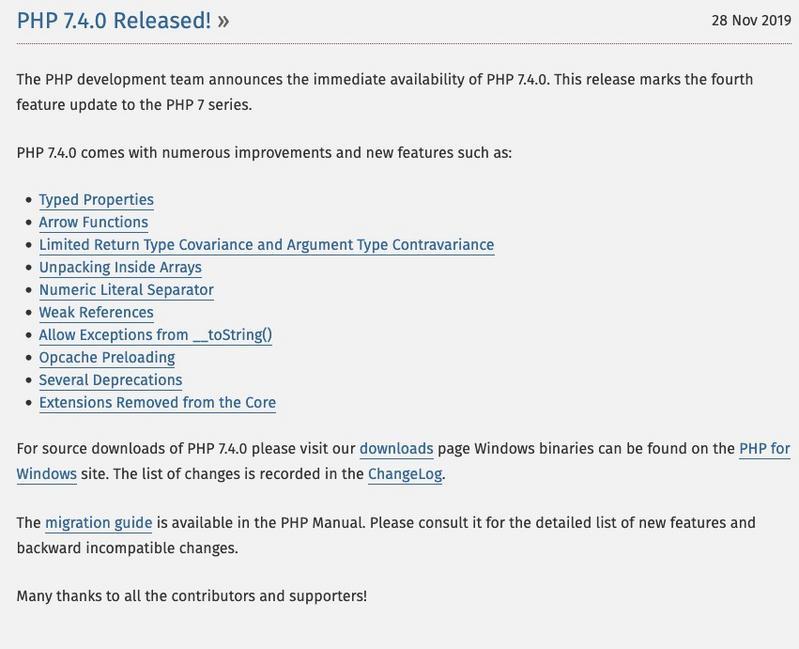Open Extensions Removed from the Core link
This screenshot has height=649, width=799.
(x=157, y=402)
